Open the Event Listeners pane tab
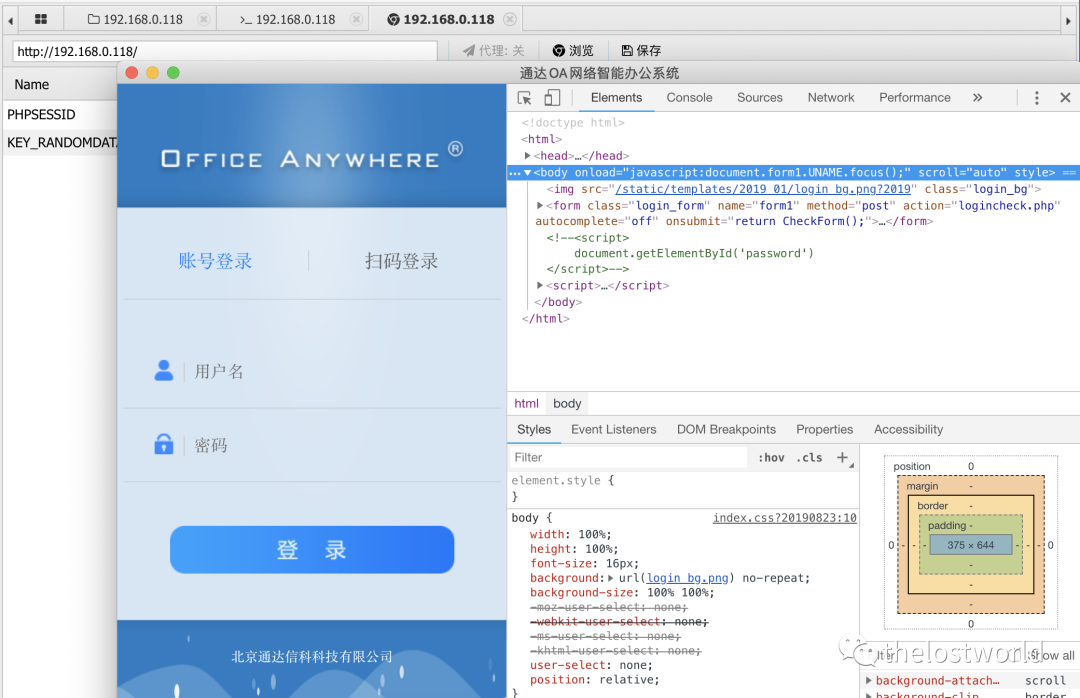 click(614, 429)
